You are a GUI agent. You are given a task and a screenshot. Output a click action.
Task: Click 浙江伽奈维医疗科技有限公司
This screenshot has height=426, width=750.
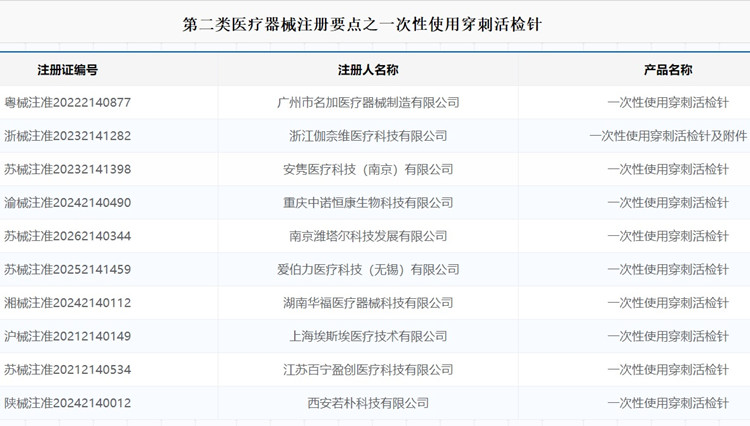368,136
